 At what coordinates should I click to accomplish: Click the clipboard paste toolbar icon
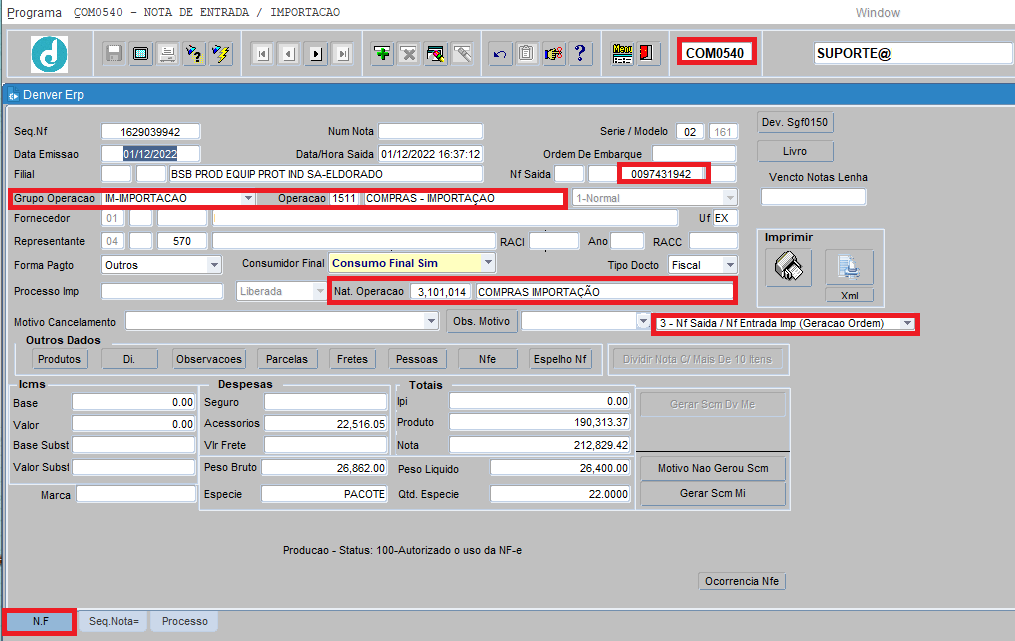[526, 54]
